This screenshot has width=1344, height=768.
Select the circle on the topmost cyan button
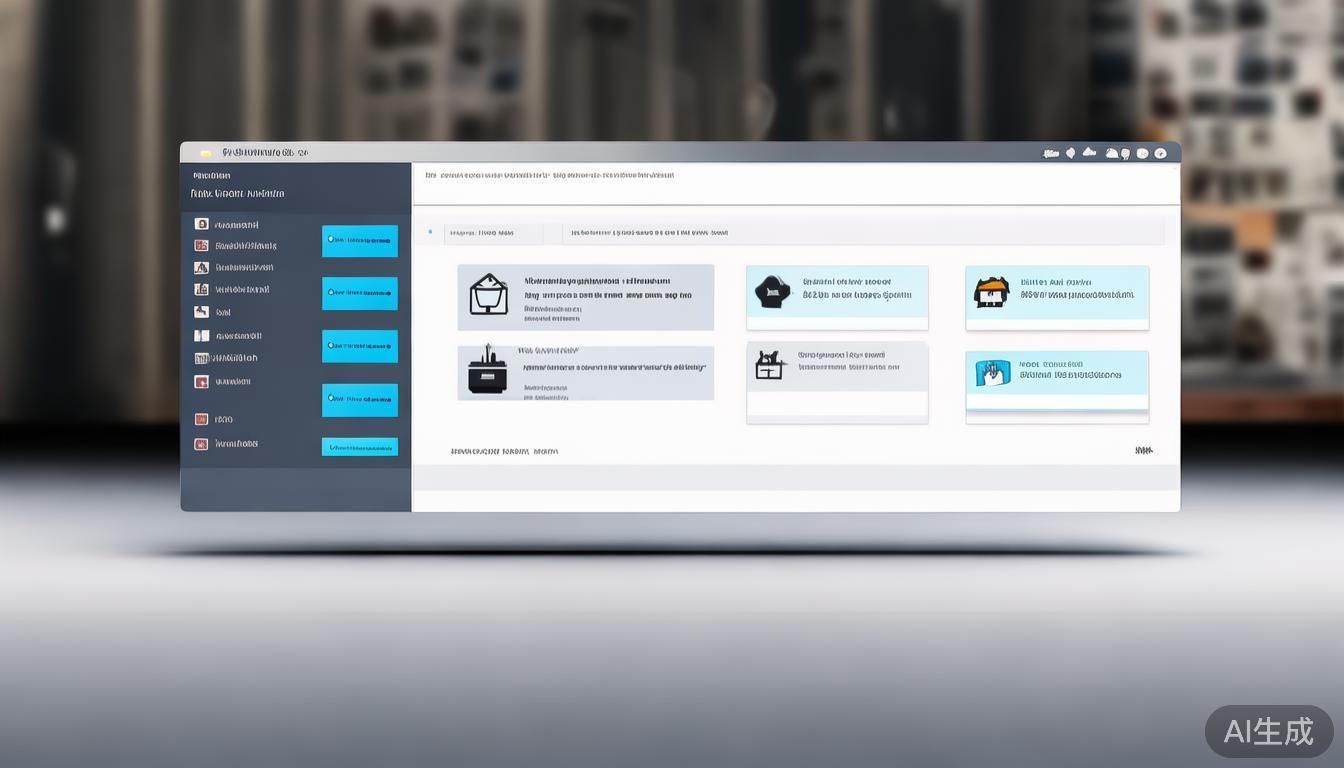[x=333, y=240]
